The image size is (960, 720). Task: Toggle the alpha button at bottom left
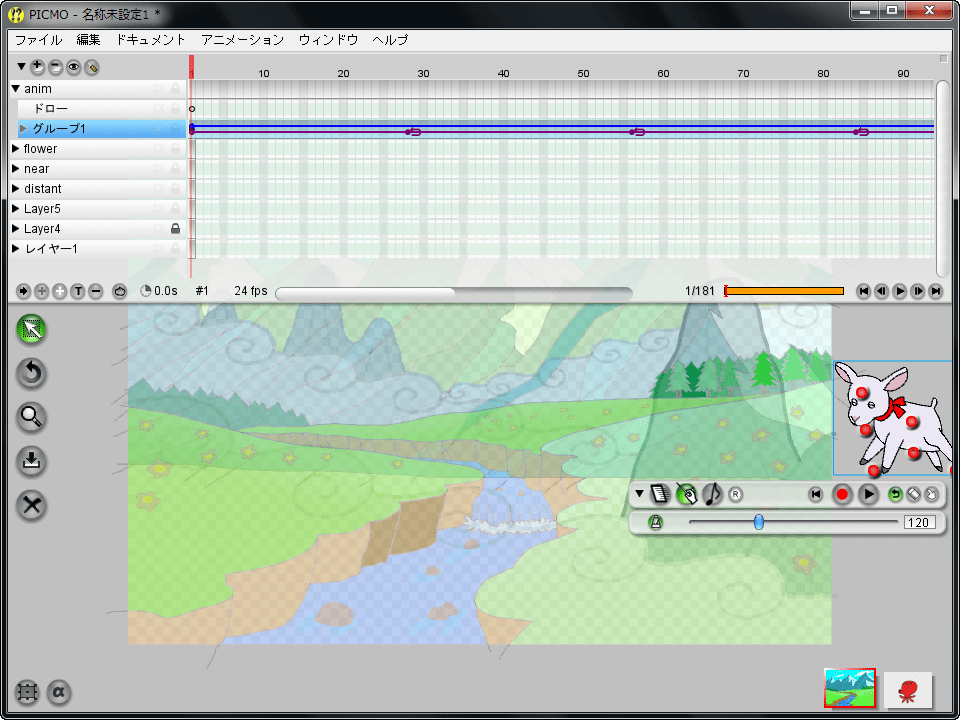coord(58,691)
